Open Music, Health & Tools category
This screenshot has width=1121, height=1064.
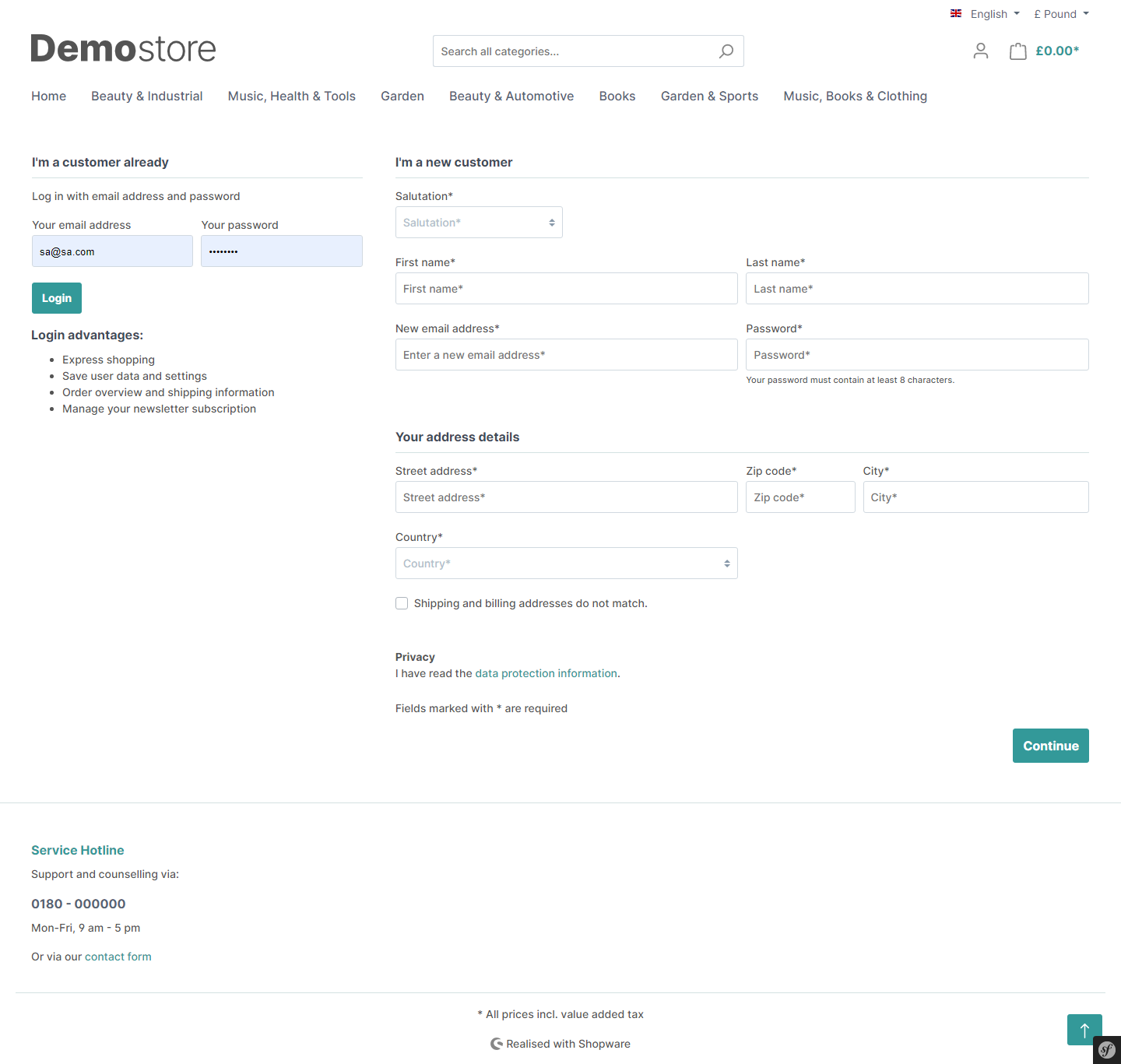point(292,96)
